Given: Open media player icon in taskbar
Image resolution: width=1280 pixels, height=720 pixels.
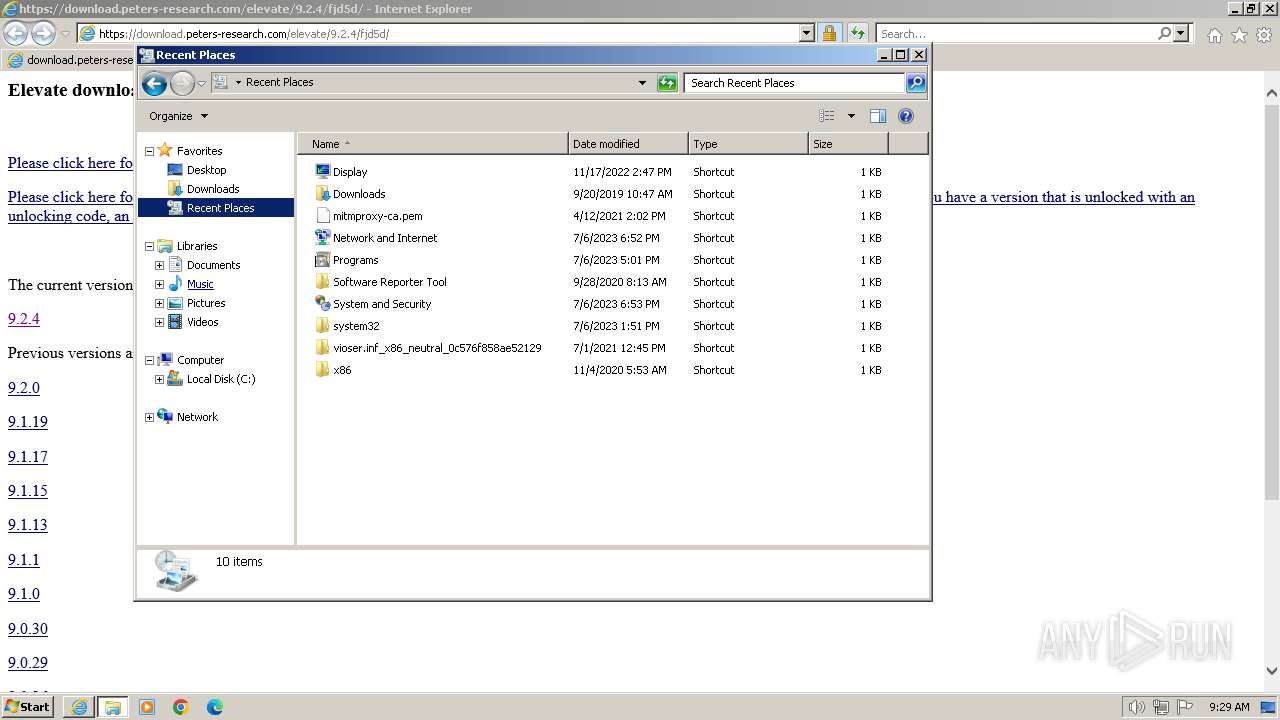Looking at the screenshot, I should click(147, 707).
